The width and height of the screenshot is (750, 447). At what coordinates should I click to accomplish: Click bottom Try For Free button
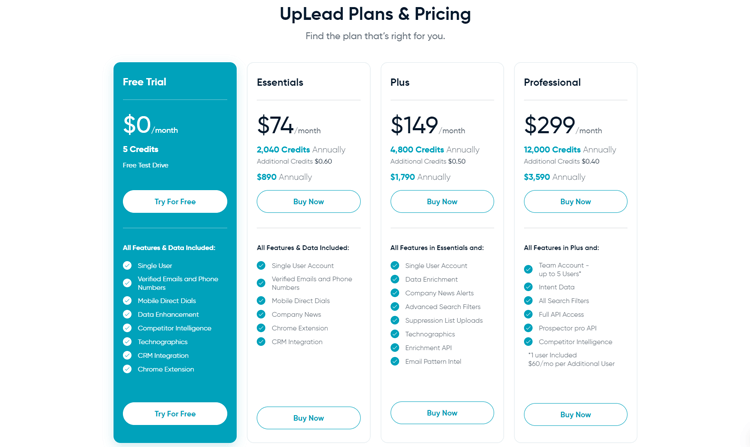point(175,414)
